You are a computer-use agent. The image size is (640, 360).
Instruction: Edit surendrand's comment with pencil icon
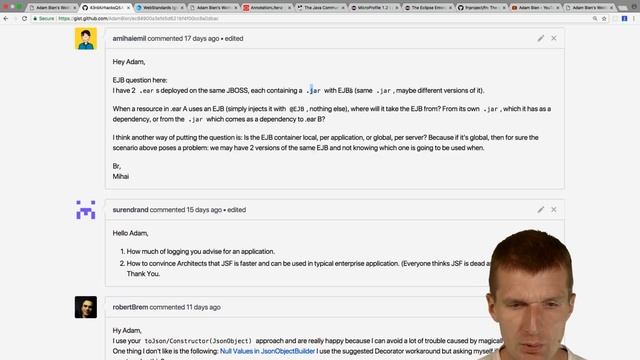541,210
